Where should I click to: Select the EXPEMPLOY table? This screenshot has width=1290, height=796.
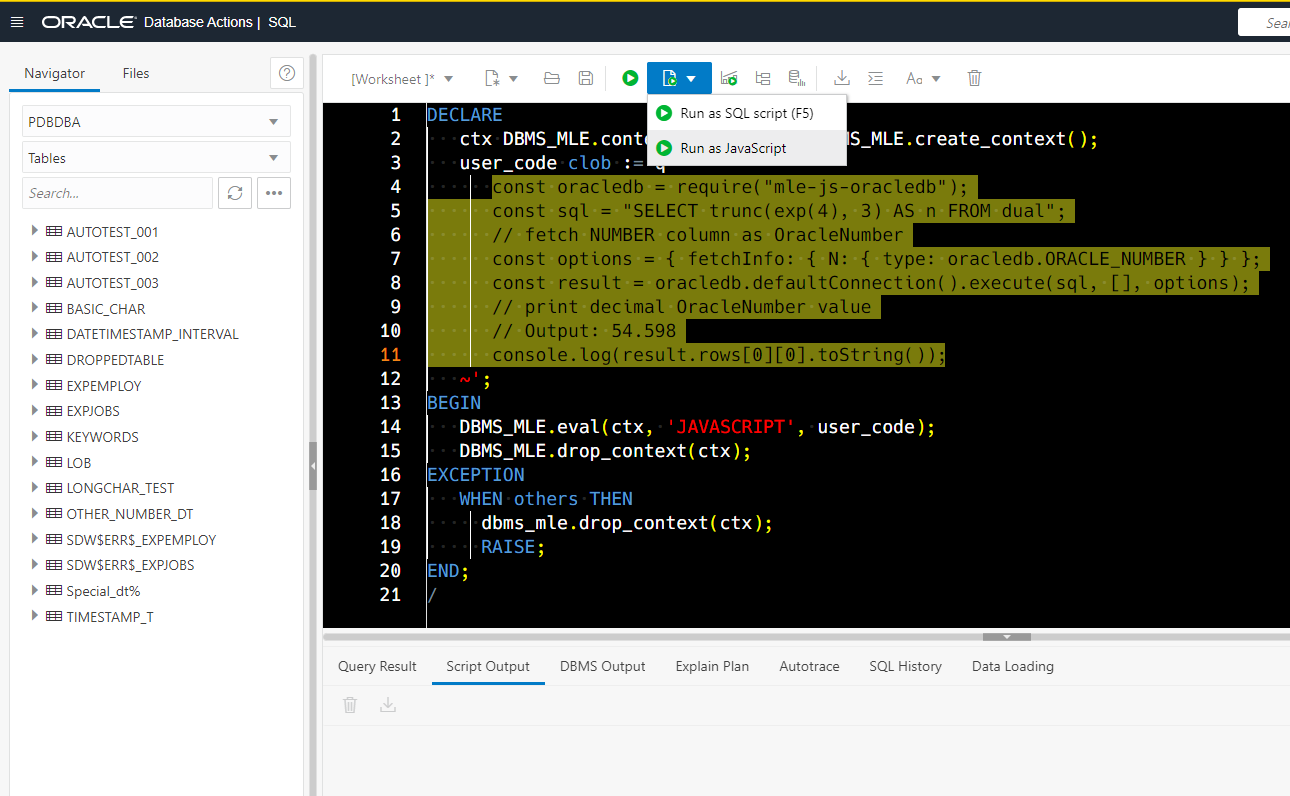click(x=104, y=386)
